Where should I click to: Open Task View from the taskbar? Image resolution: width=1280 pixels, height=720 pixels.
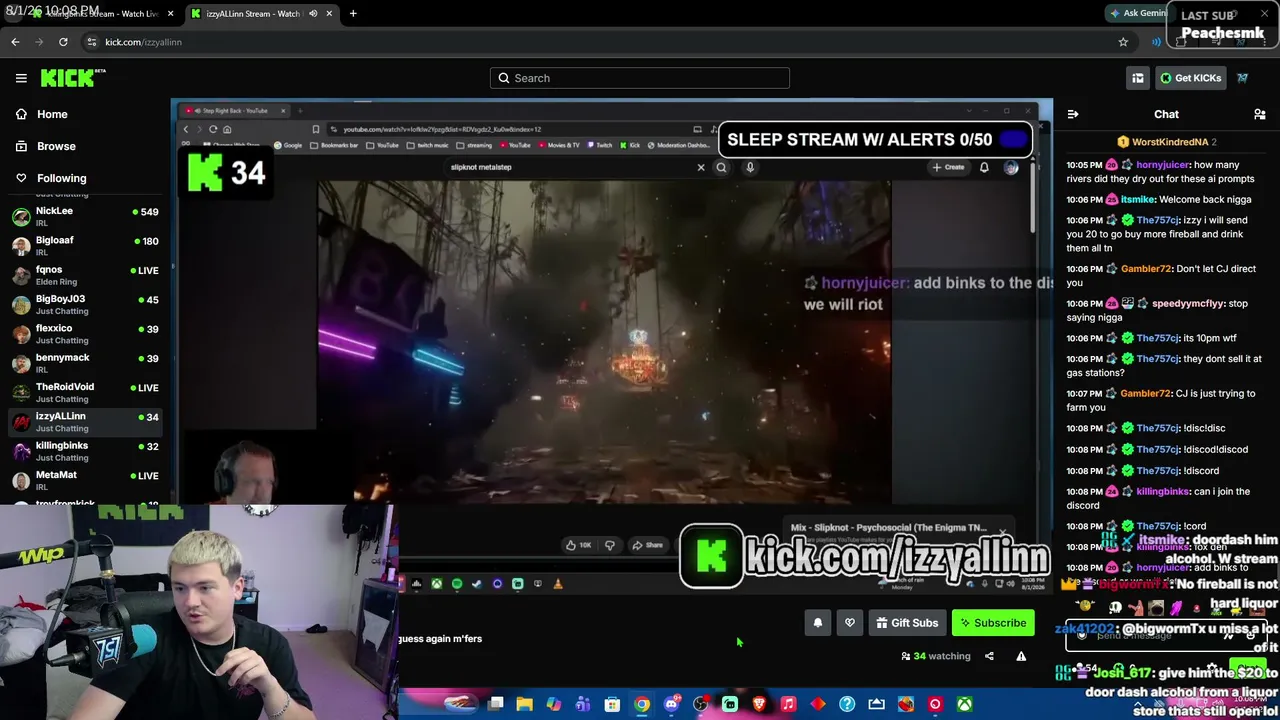tap(495, 705)
